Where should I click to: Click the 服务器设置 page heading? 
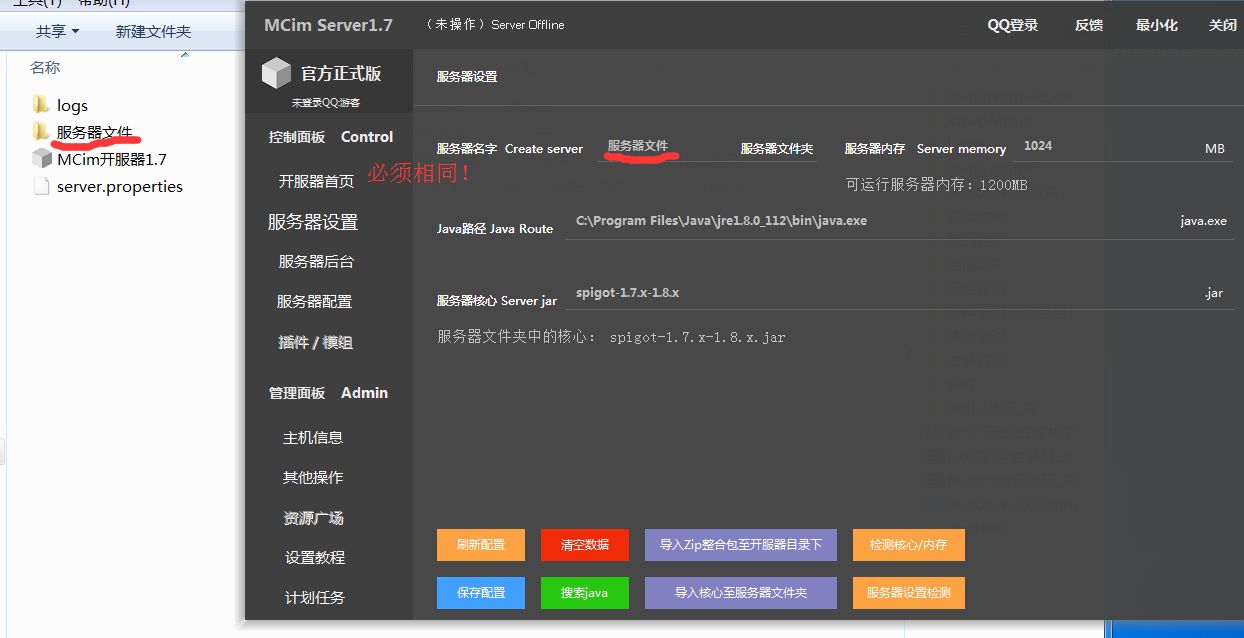click(x=467, y=77)
